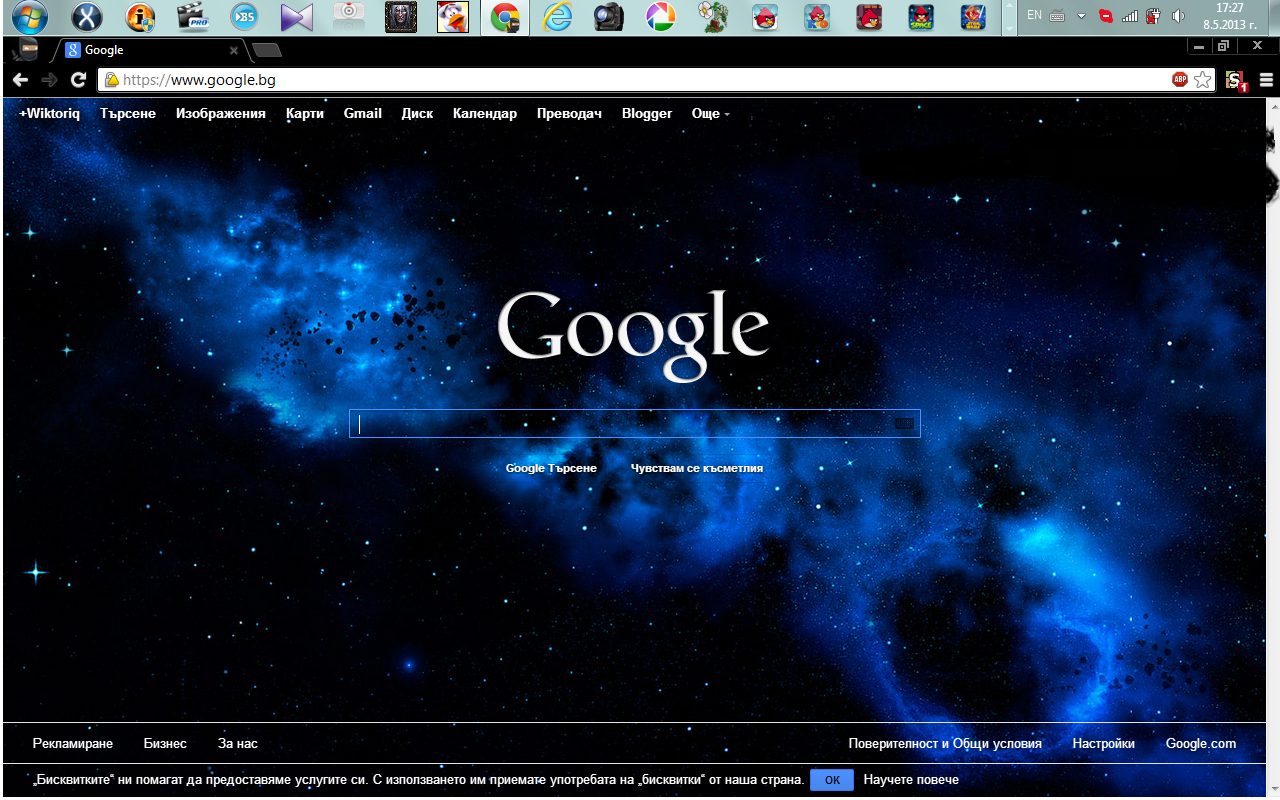Open the extension showing the red 1 badge
The width and height of the screenshot is (1280, 800).
(x=1236, y=81)
